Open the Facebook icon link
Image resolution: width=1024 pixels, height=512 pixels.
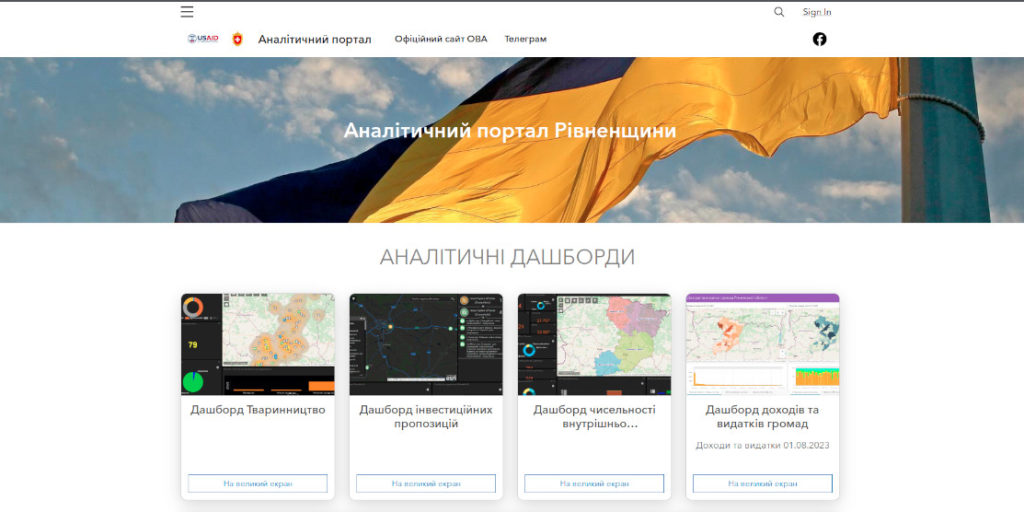tap(819, 39)
